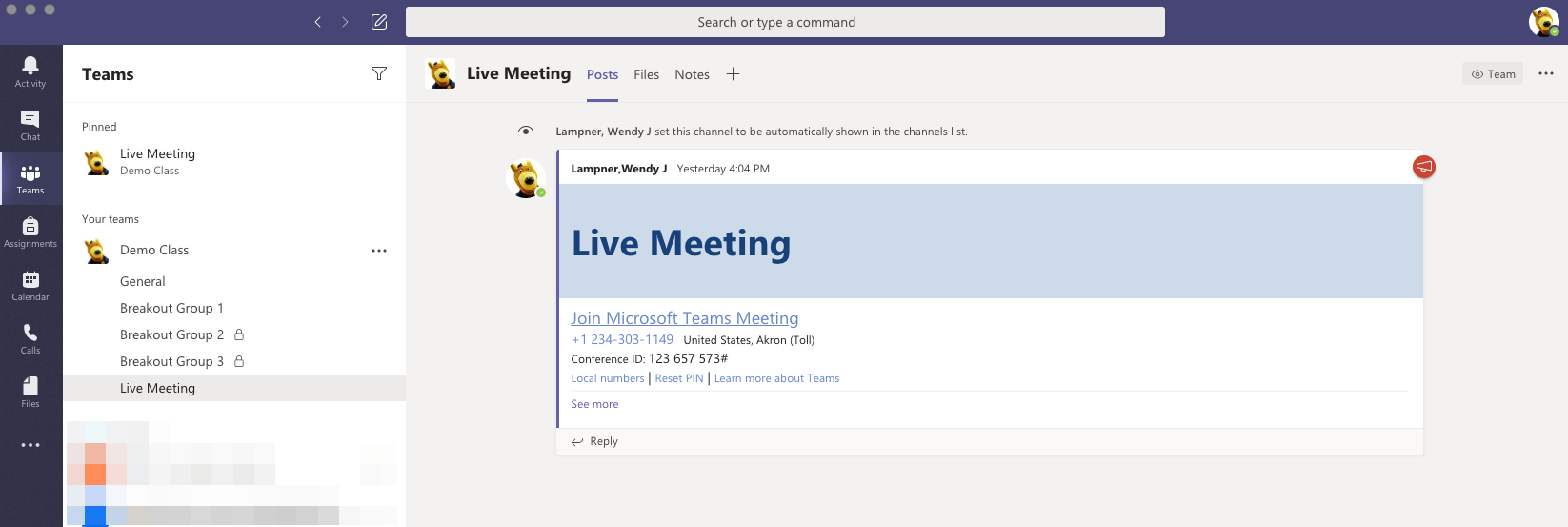Click the Live Meeting announcement banner

pos(991,241)
